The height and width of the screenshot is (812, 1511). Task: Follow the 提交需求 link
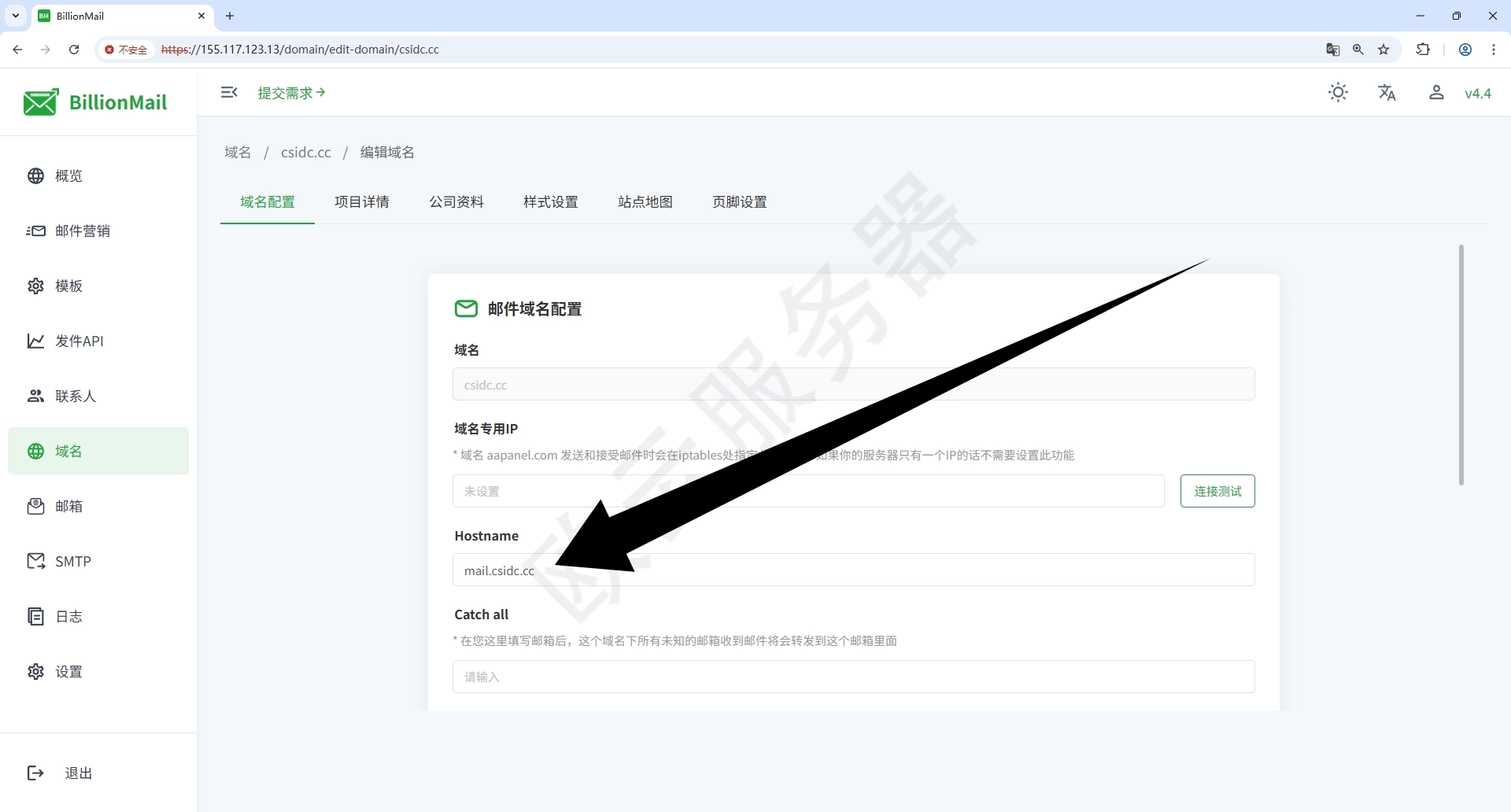click(x=291, y=93)
